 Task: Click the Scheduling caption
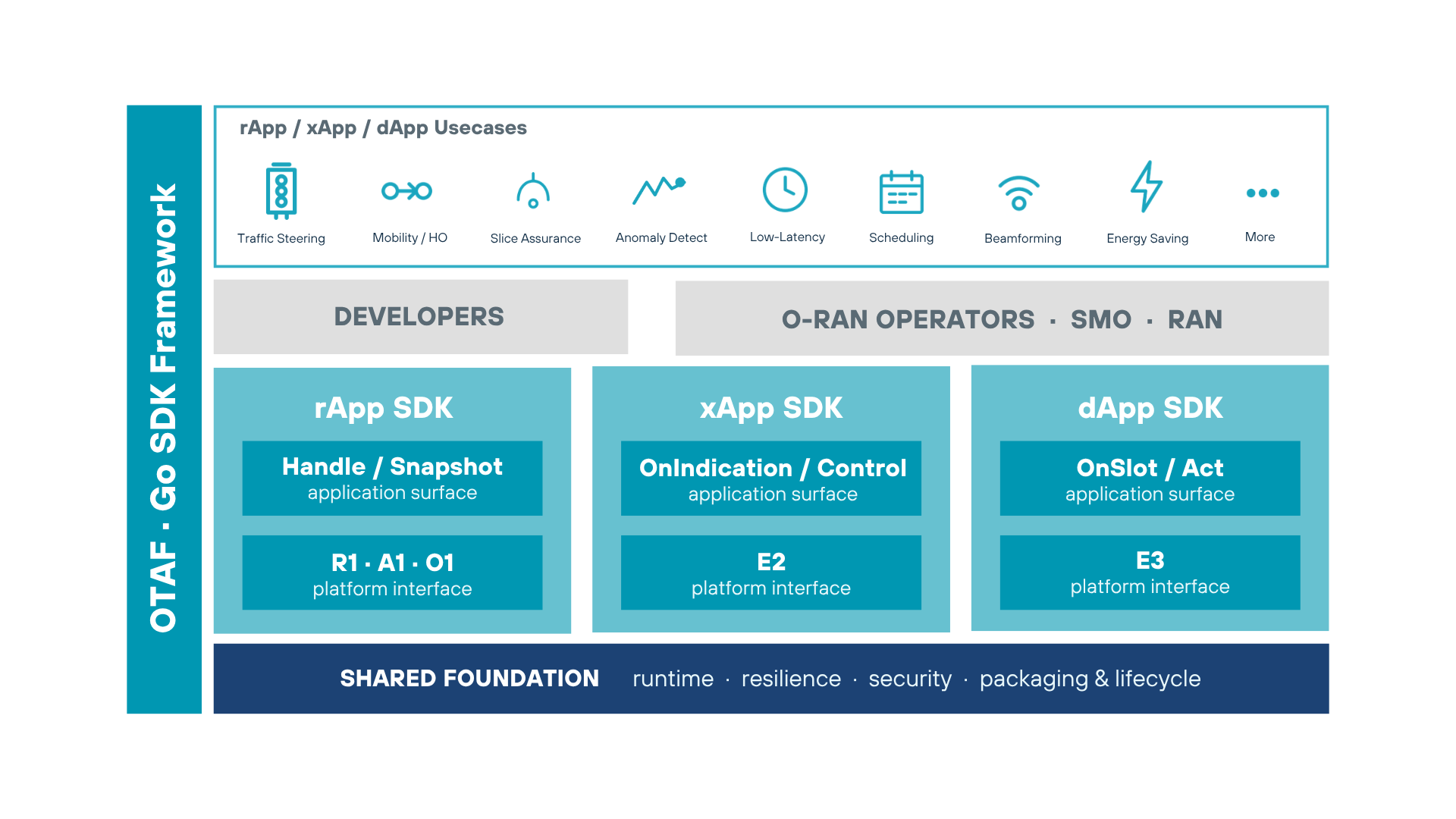click(901, 238)
